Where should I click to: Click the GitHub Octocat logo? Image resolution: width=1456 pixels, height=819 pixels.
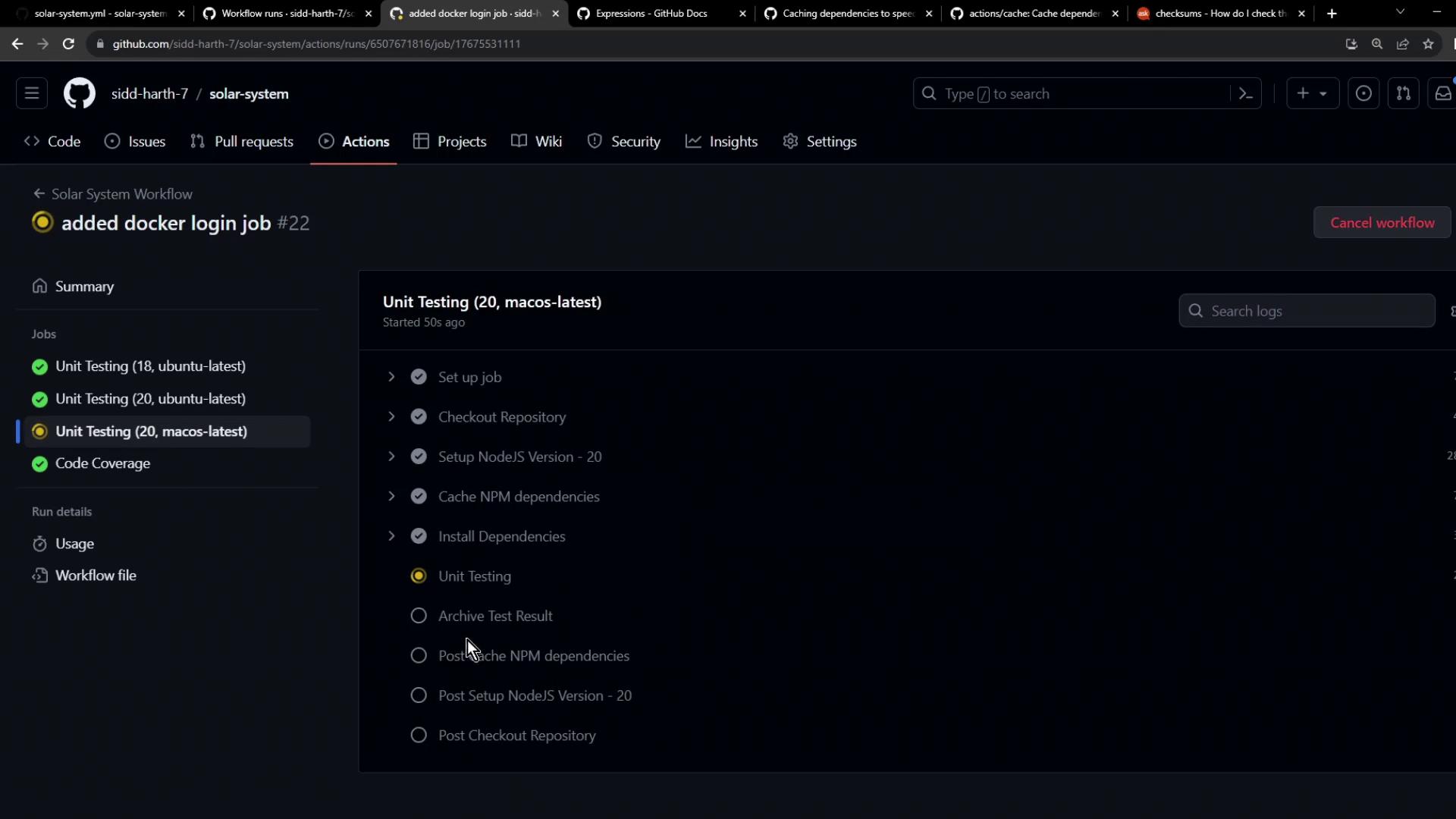tap(79, 94)
